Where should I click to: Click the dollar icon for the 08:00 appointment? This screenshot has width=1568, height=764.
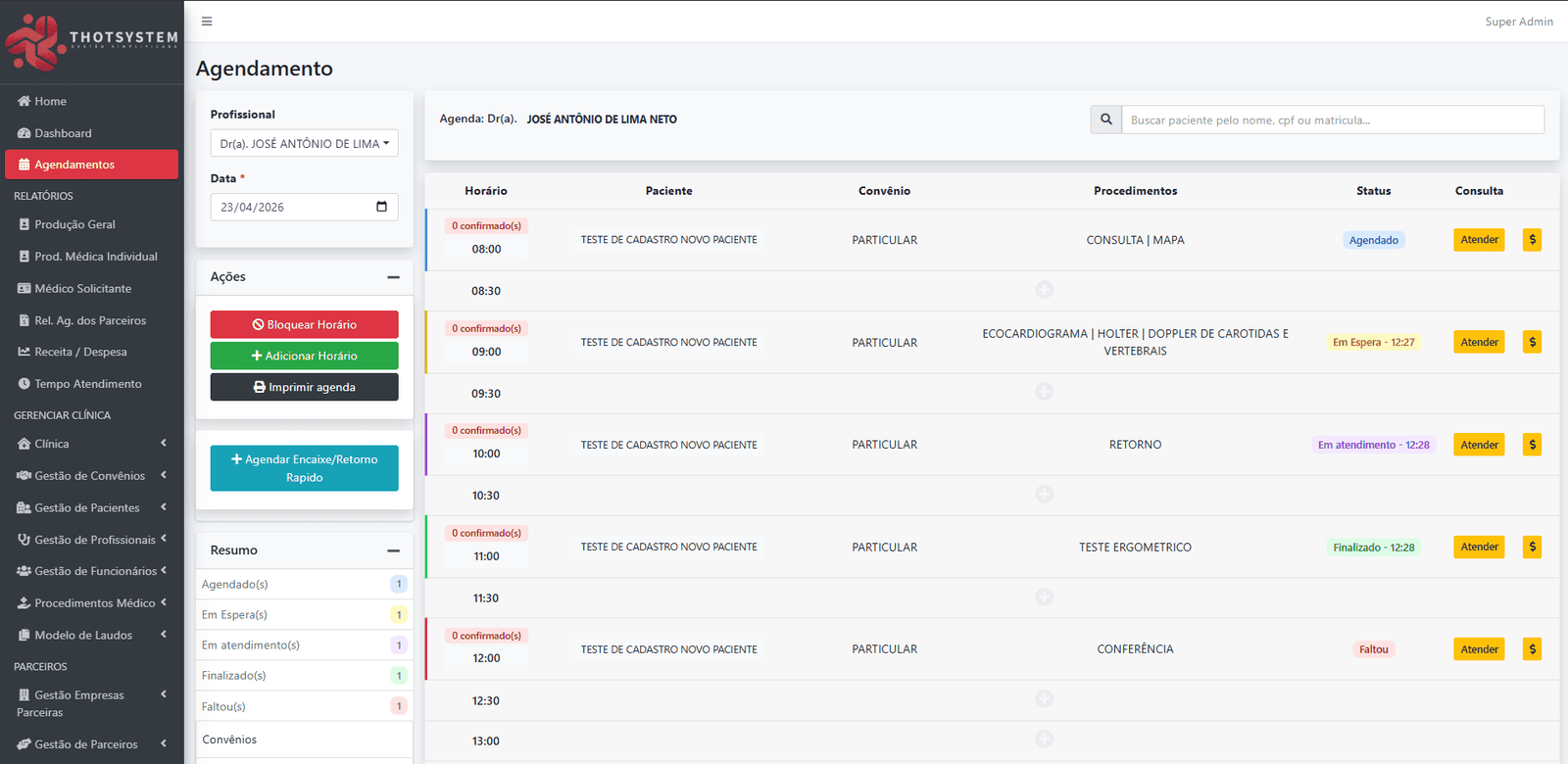point(1532,240)
